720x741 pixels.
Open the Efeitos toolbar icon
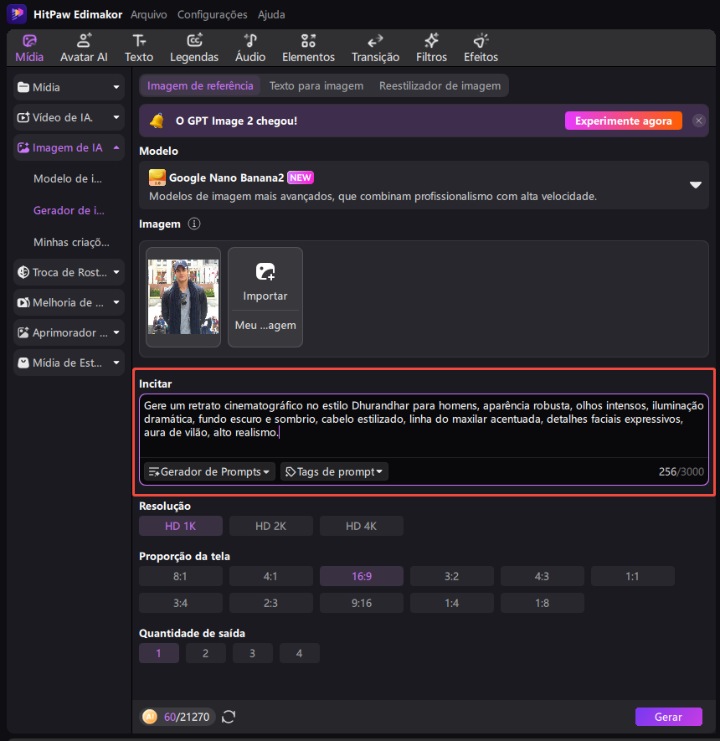480,41
